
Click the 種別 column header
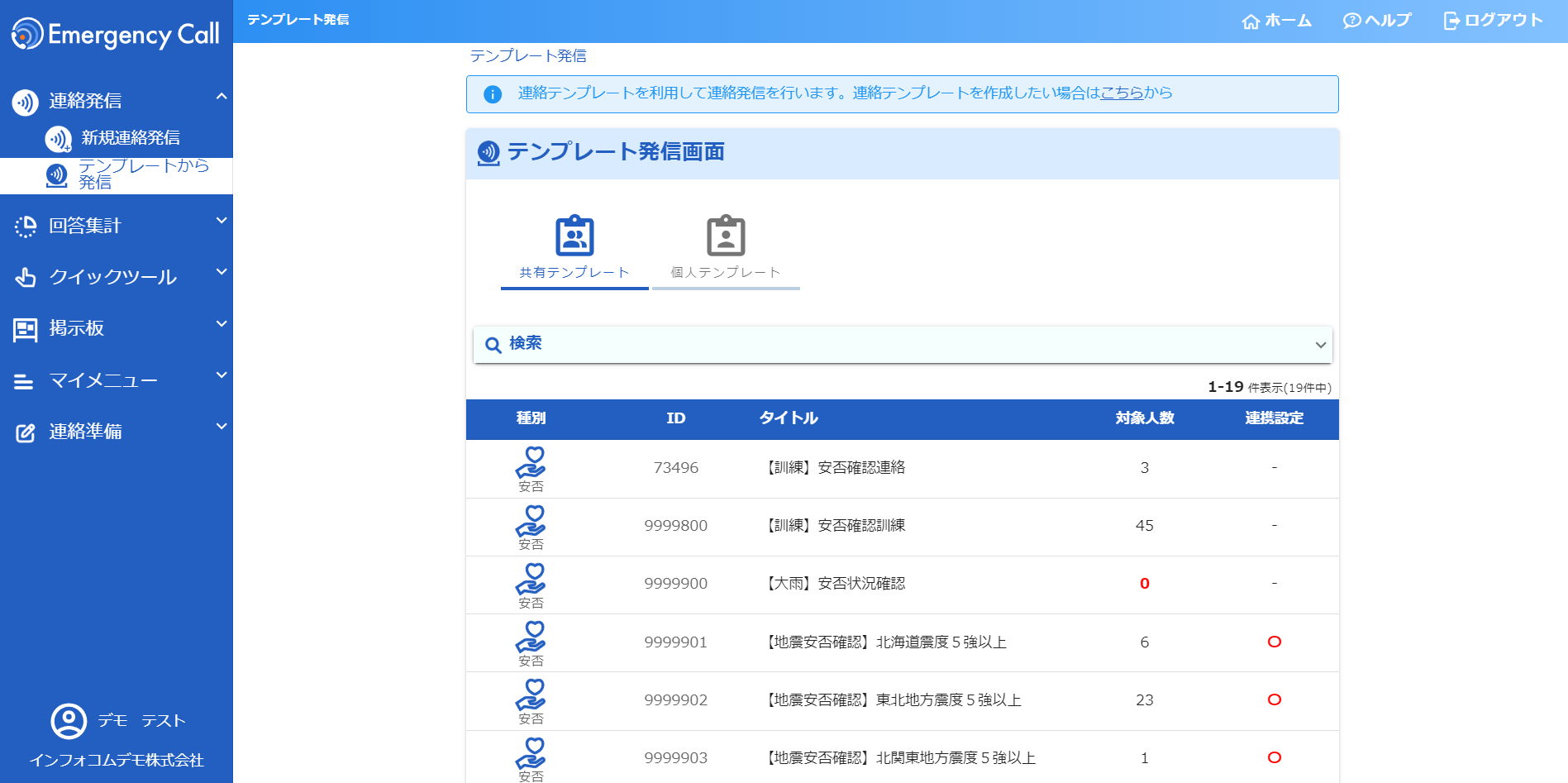coord(531,418)
